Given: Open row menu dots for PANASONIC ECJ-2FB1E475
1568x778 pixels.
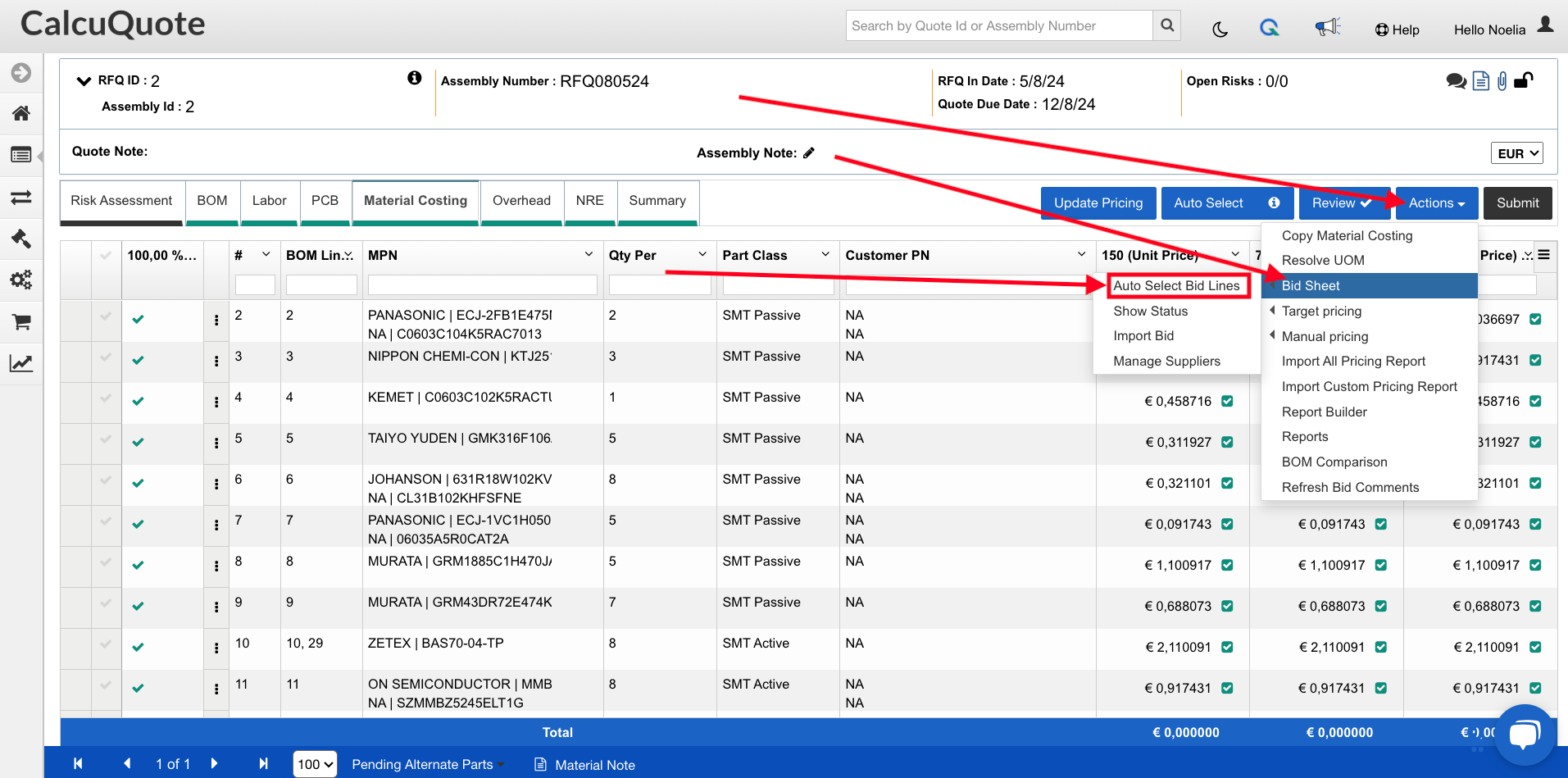Looking at the screenshot, I should click(x=216, y=321).
